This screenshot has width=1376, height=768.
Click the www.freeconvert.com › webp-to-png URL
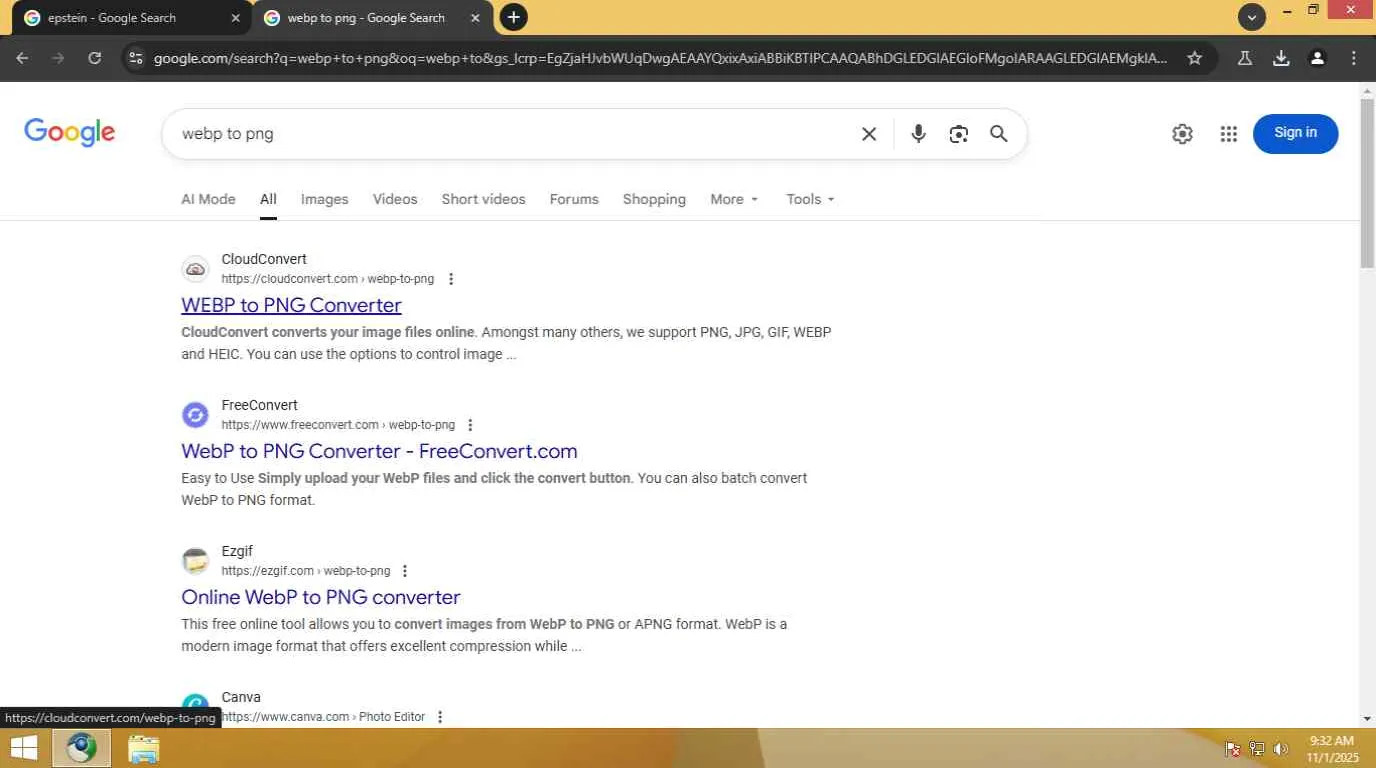pyautogui.click(x=338, y=425)
